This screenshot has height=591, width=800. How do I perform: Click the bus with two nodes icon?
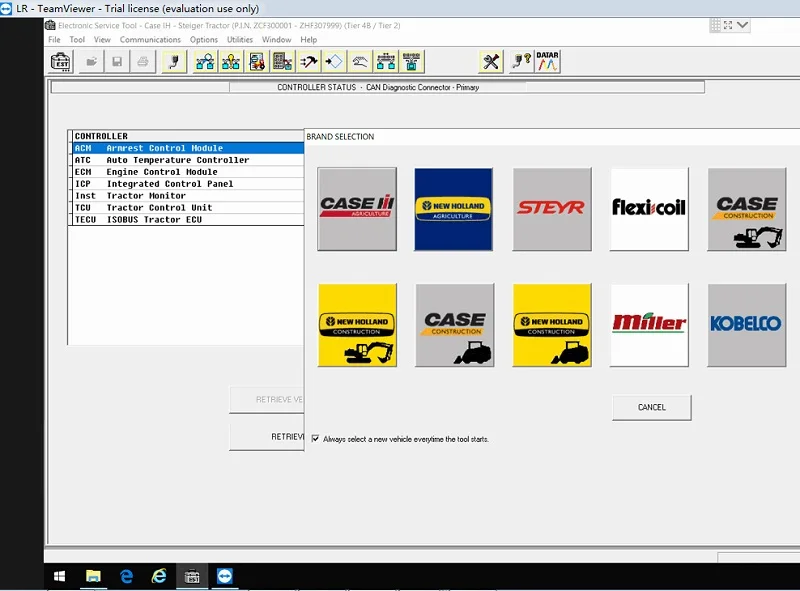(386, 62)
